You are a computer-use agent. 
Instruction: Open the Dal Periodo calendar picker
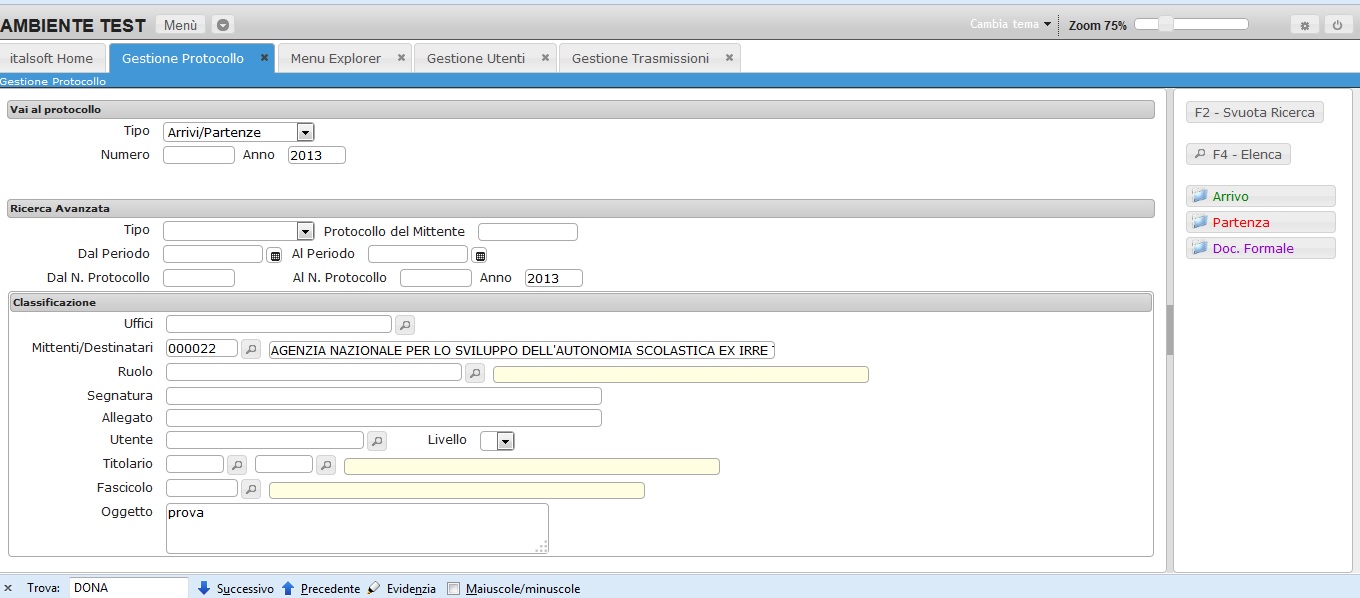[x=275, y=256]
